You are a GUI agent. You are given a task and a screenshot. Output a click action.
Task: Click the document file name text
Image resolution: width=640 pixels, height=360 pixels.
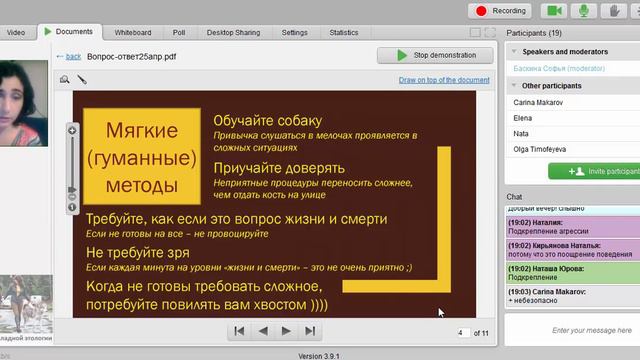pos(131,56)
